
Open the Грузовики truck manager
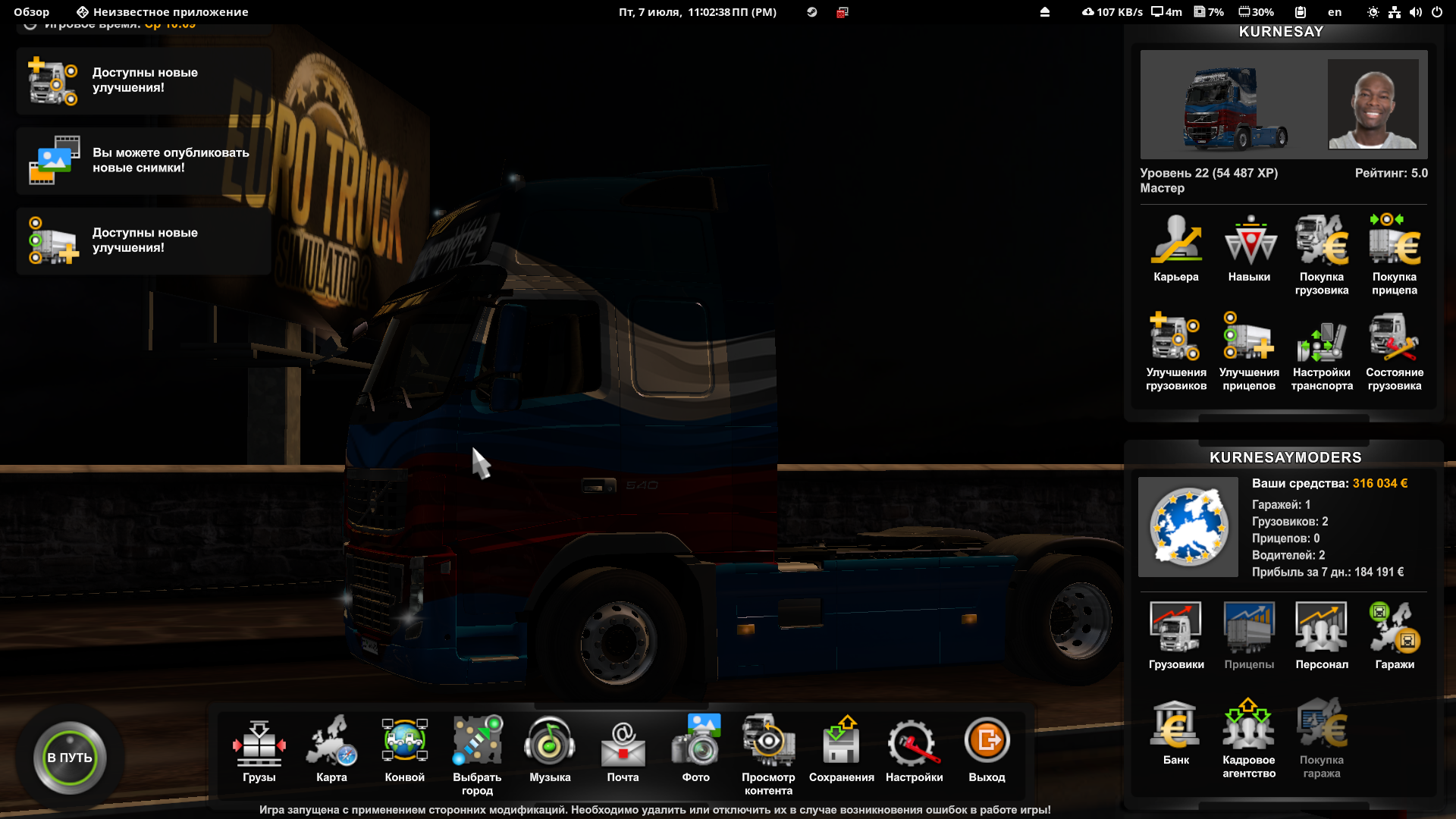pos(1176,628)
